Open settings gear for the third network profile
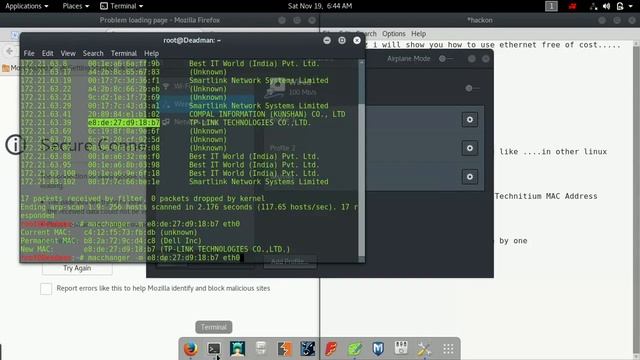Viewport: 640px width, 360px height. 470,177
